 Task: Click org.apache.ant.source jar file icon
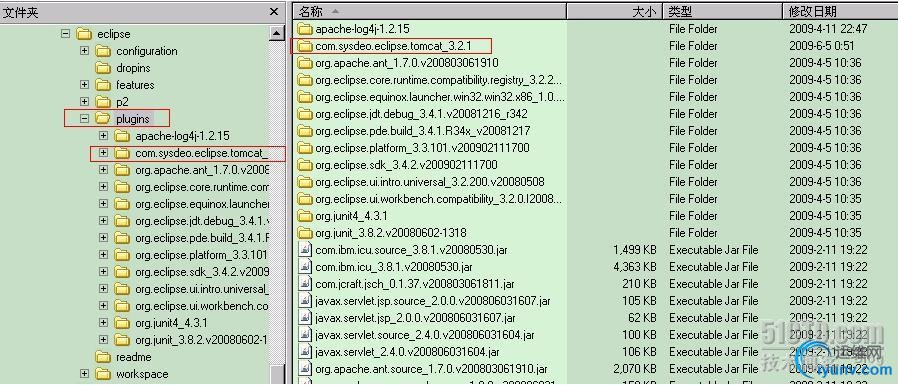coord(305,369)
